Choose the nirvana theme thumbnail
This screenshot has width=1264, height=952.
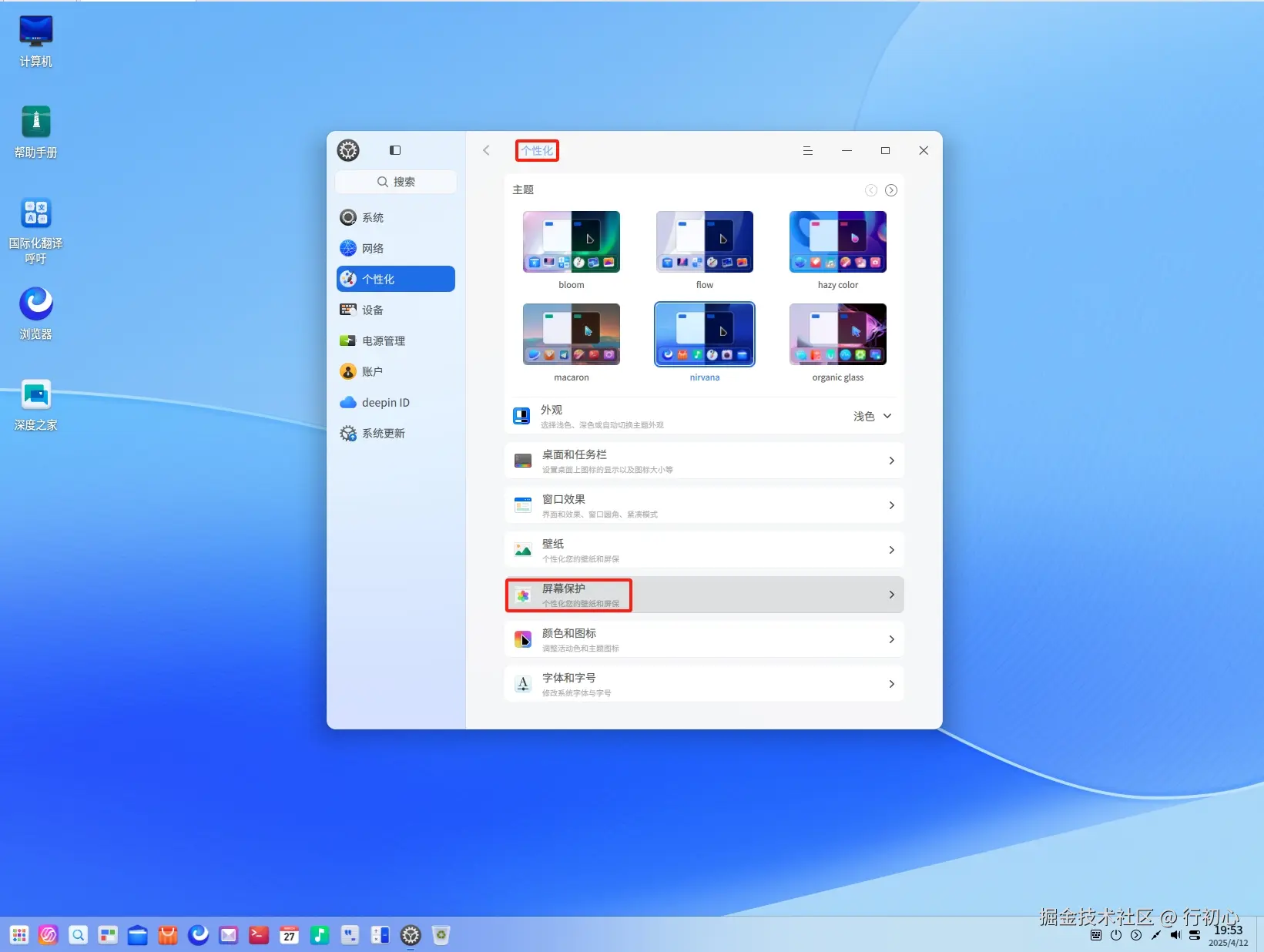[705, 334]
